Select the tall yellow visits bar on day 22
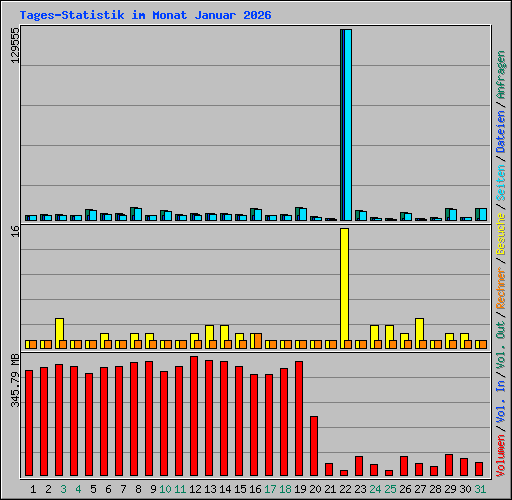The width and height of the screenshot is (512, 500). tap(344, 288)
